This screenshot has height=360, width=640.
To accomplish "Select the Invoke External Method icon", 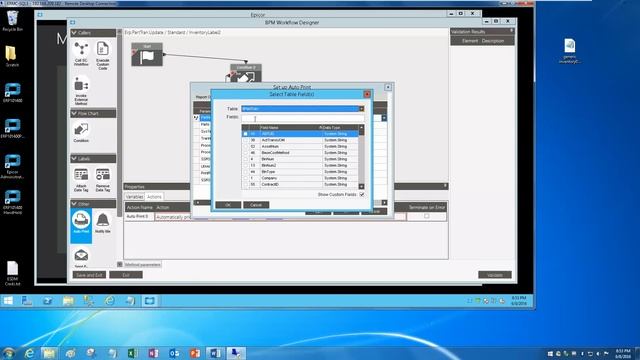I will [81, 91].
